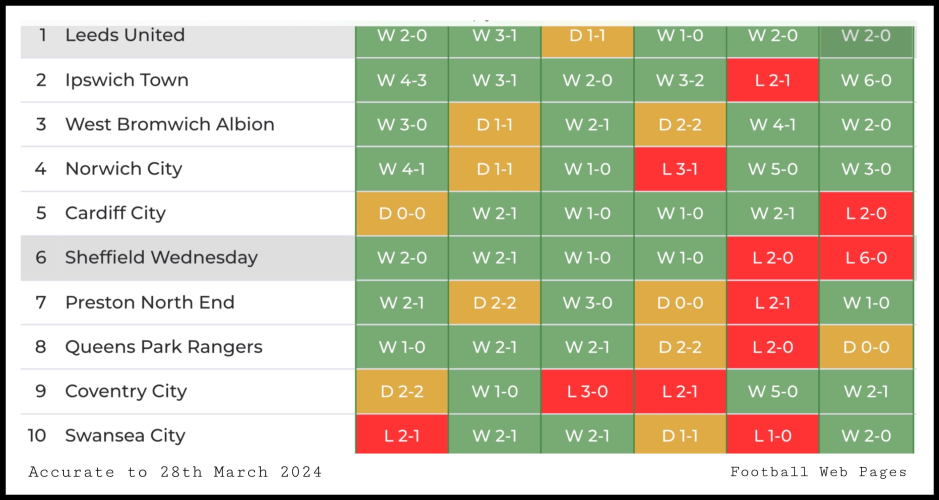Click Ipswich Town's L 2-1 loss cell
This screenshot has width=939, height=500.
pyautogui.click(x=772, y=80)
